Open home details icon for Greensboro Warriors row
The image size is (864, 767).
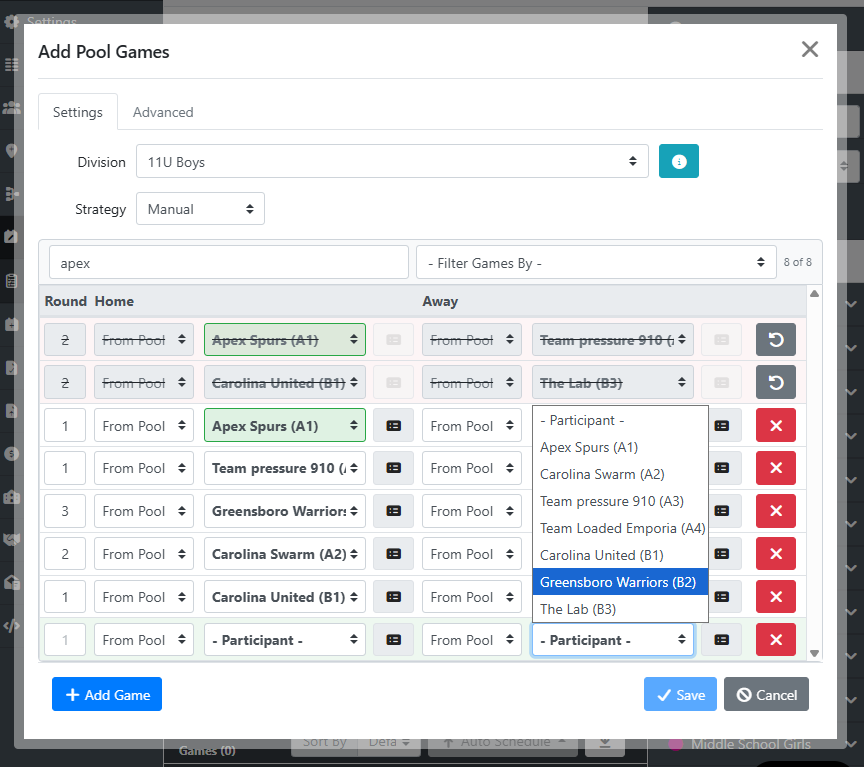pos(393,511)
